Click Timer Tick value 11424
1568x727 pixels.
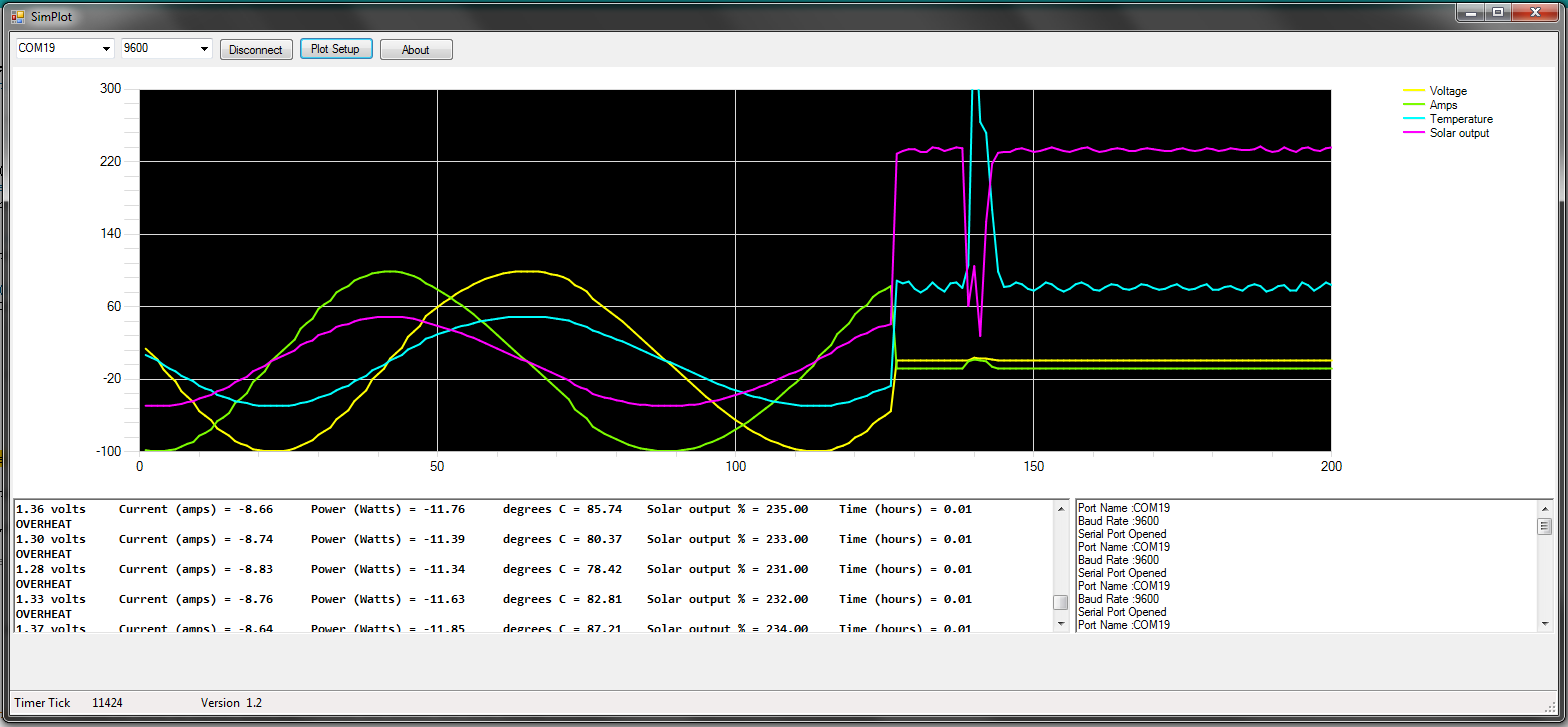(107, 703)
